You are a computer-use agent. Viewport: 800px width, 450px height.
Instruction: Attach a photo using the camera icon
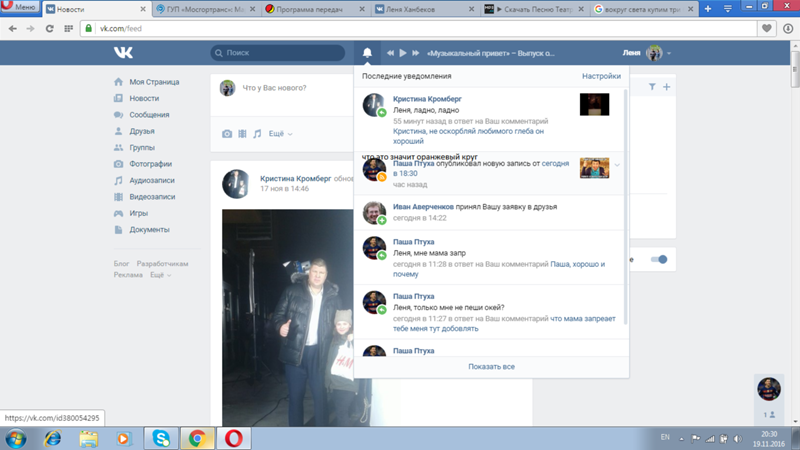point(227,134)
